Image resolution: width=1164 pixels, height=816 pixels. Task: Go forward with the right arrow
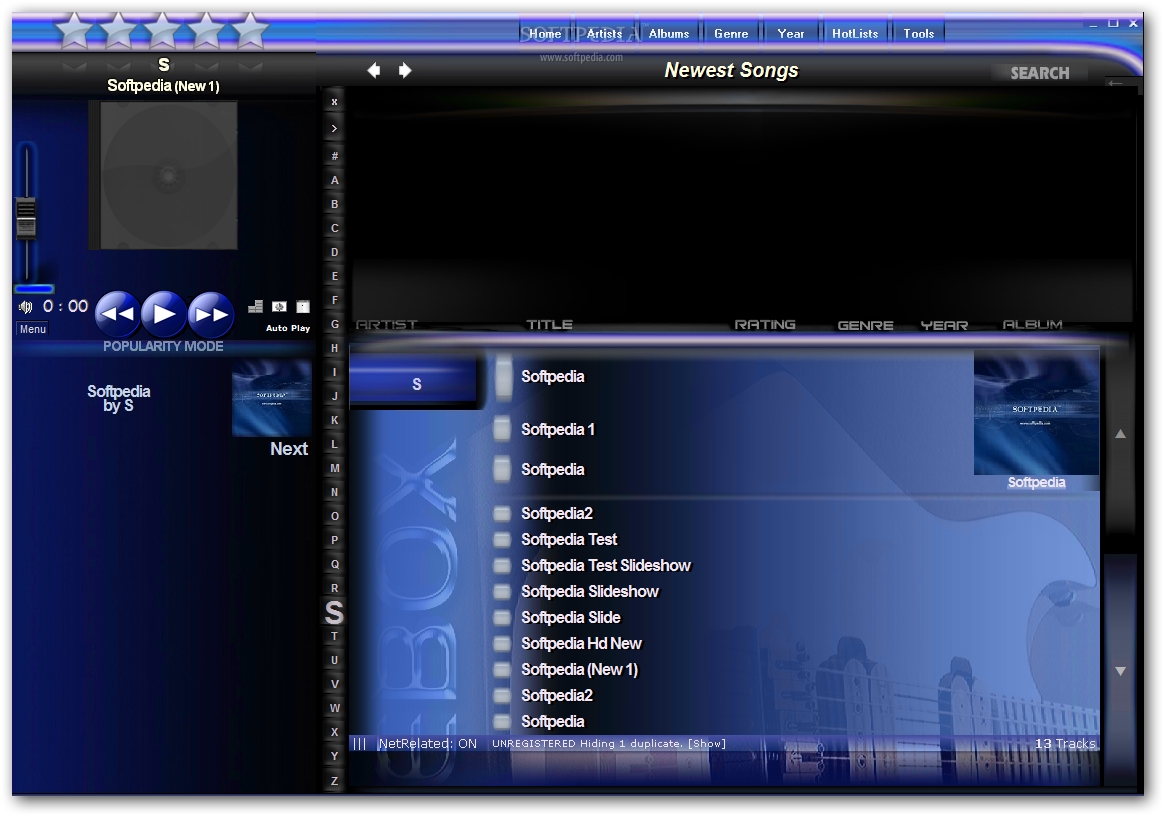coord(405,71)
